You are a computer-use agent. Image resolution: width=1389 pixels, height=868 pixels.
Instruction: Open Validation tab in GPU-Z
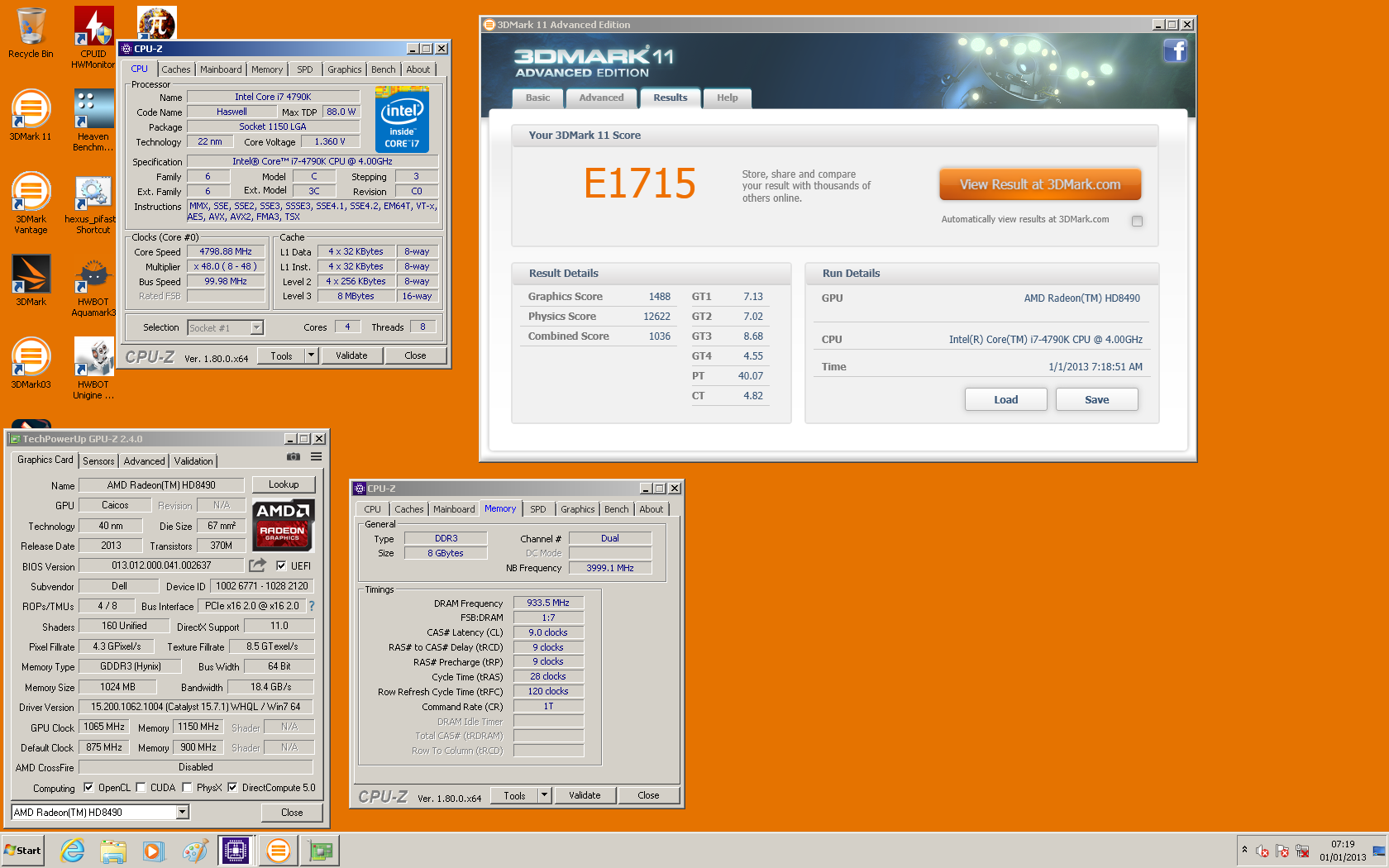[x=193, y=461]
